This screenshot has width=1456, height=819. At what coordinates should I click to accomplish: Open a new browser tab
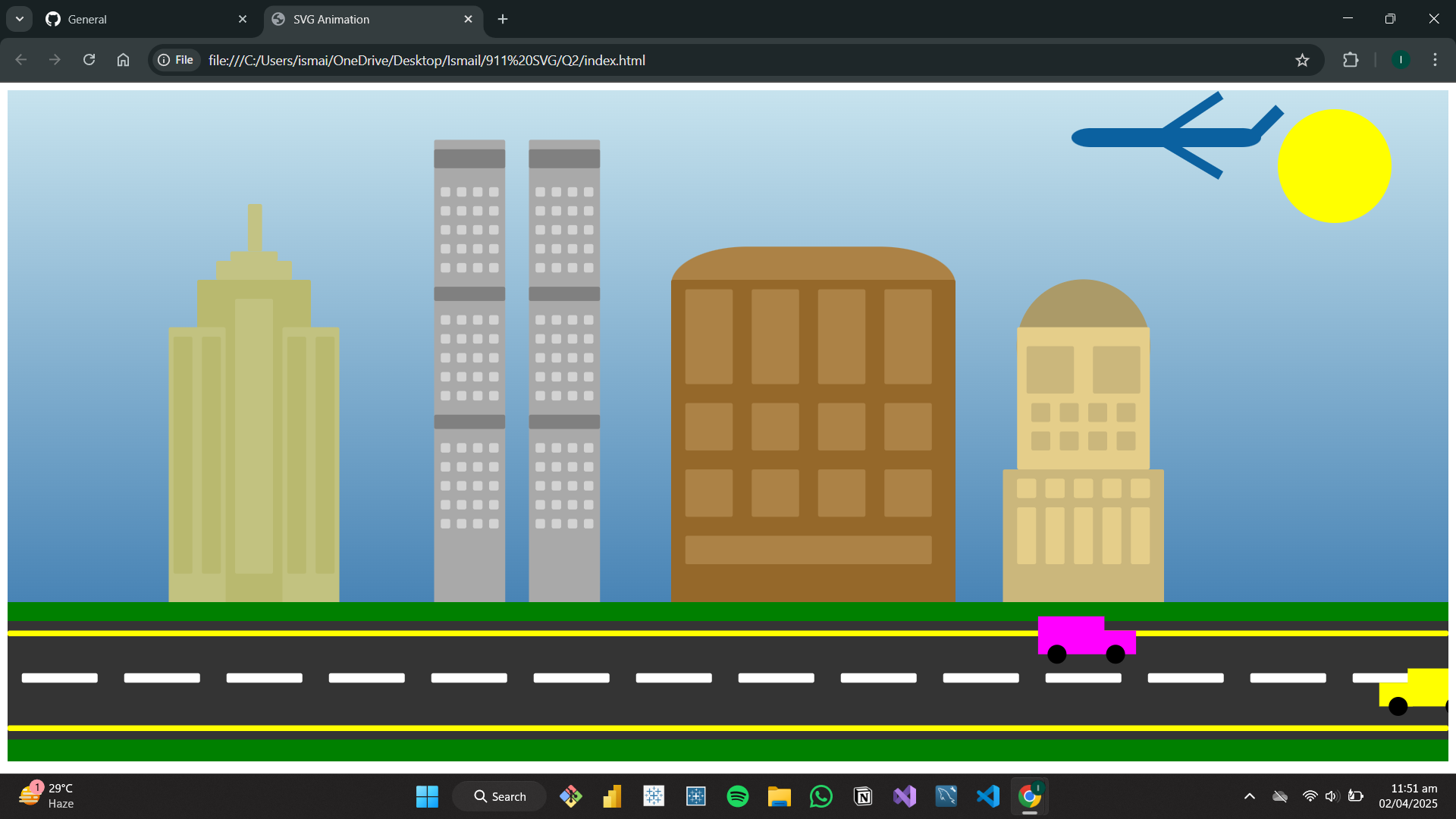coord(502,19)
